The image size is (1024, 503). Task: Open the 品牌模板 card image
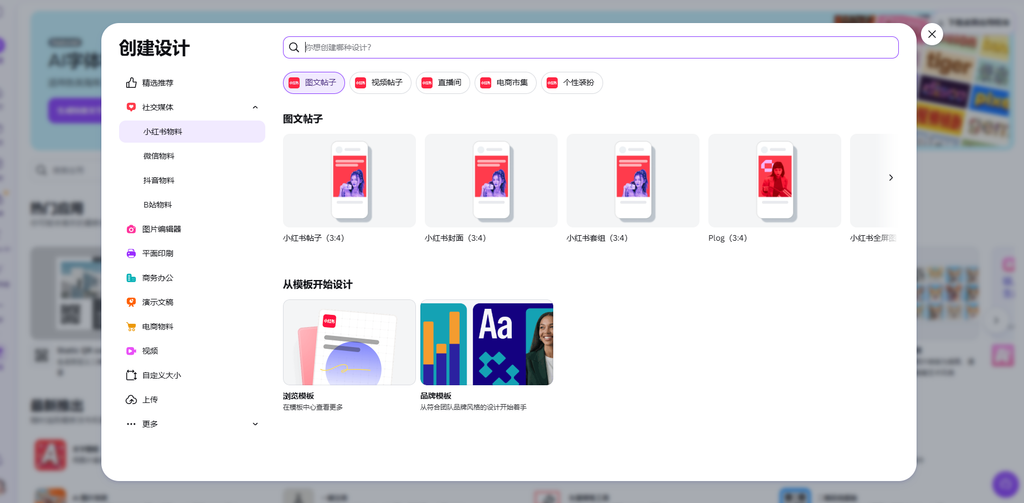487,342
